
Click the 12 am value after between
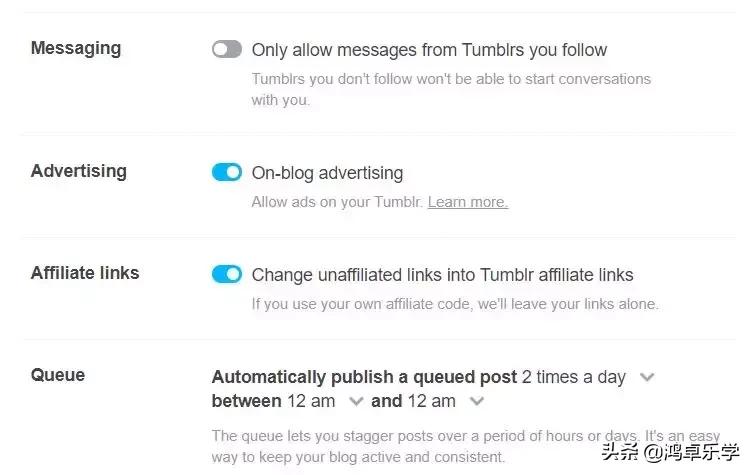coord(310,401)
